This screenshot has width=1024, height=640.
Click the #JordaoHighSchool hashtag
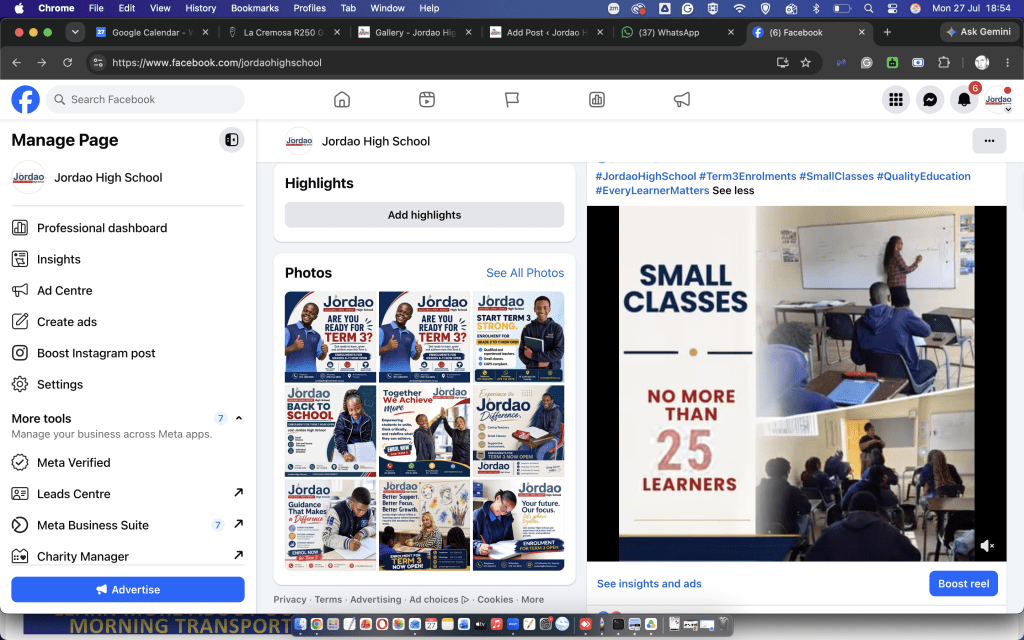pyautogui.click(x=646, y=176)
